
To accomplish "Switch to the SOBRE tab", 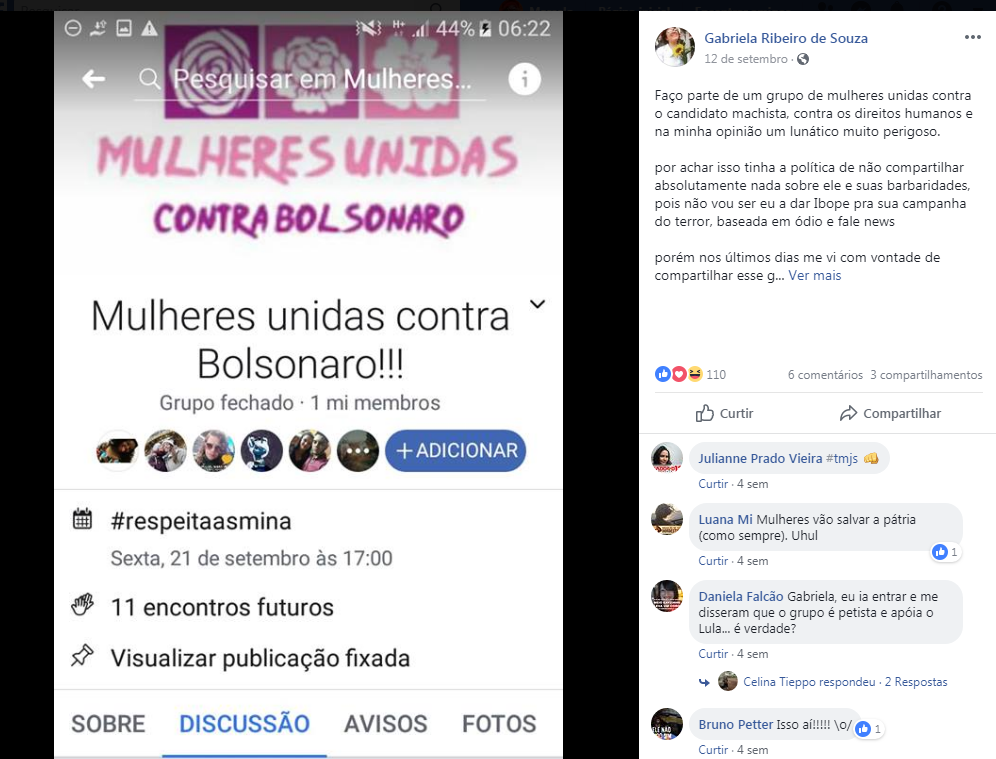I will pyautogui.click(x=108, y=724).
